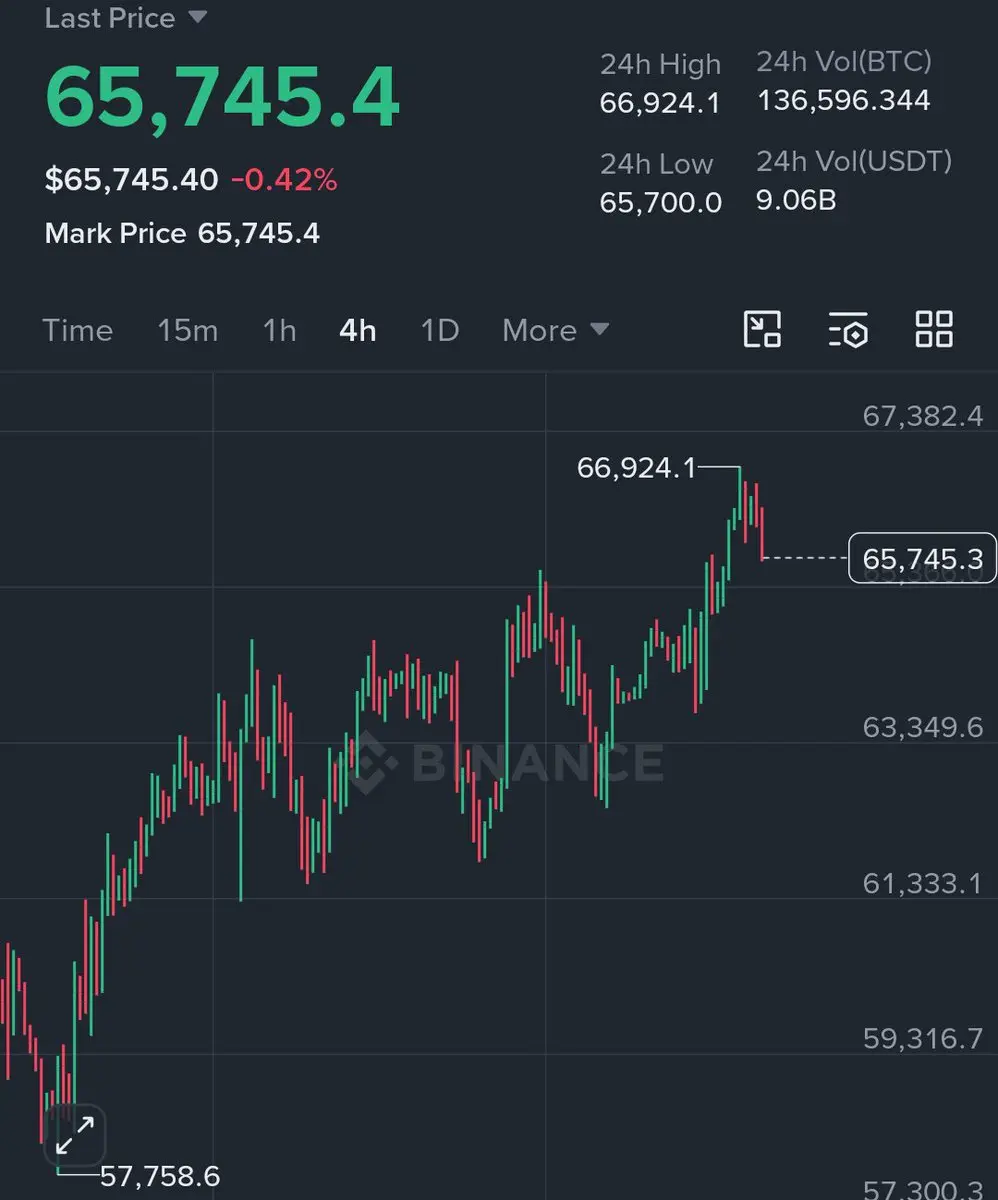Screen dimensions: 998x1200
Task: Tap the 57,758.6 chart low marker
Action: 160,1176
